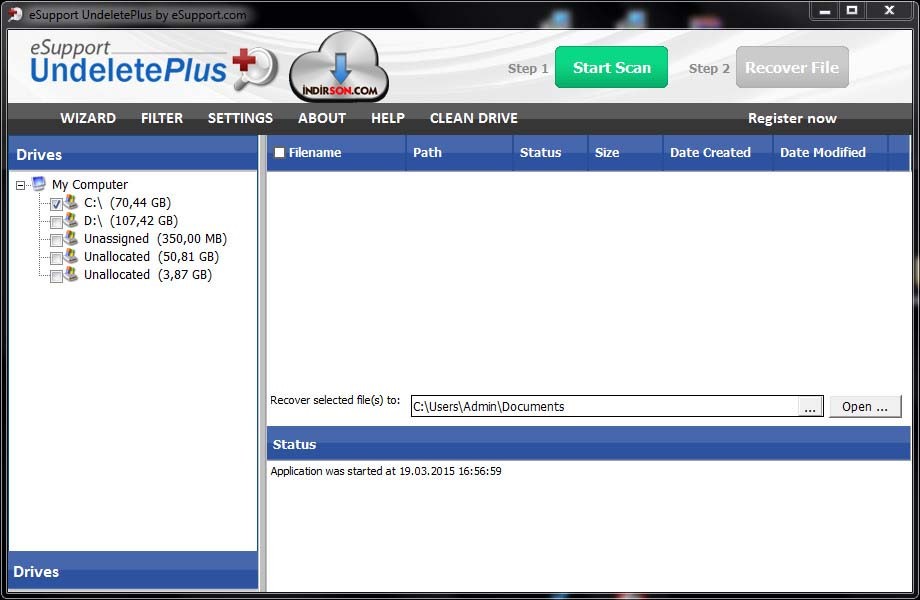Select the Unallocated (3,87 GB) checkbox
This screenshot has height=600, width=920.
pyautogui.click(x=56, y=276)
